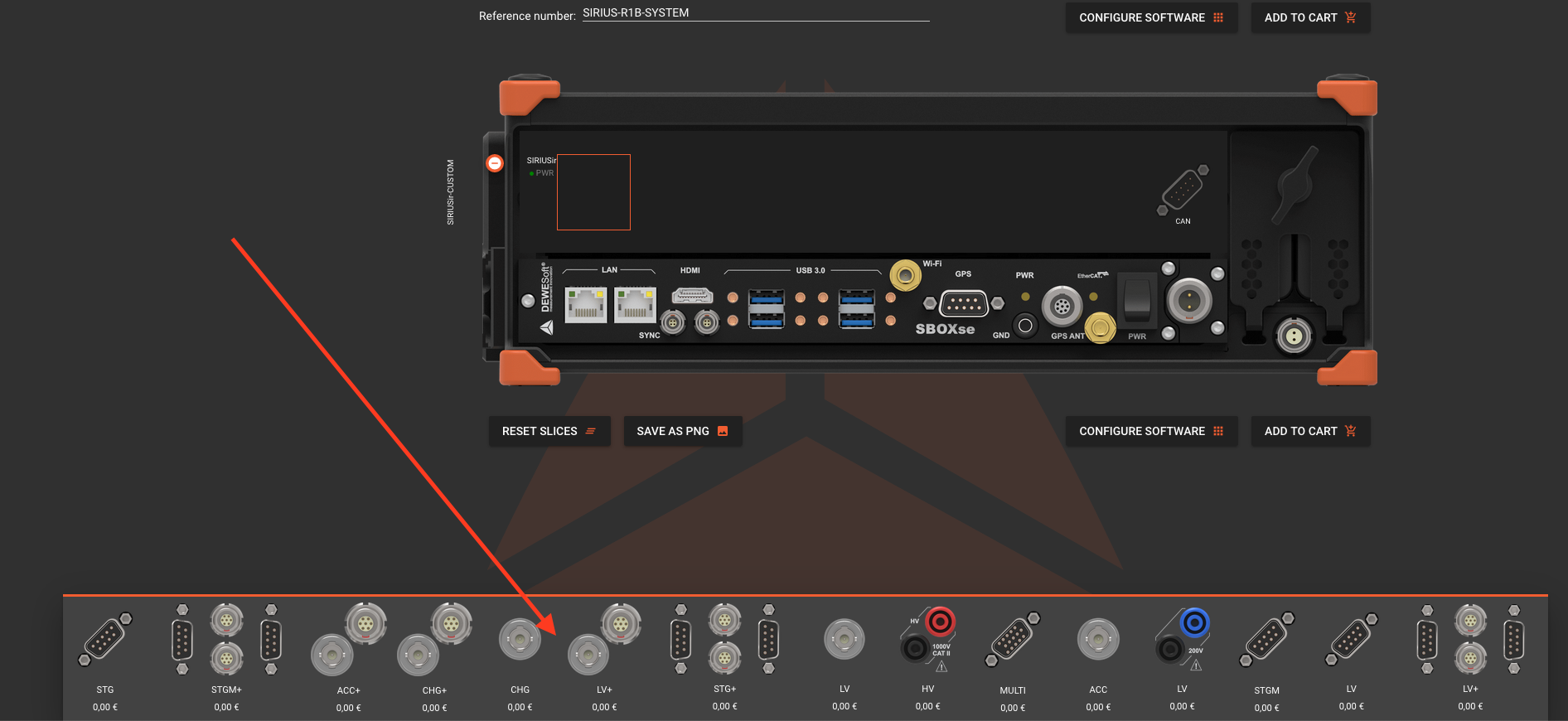Select the MULTI slice
Image resolution: width=1568 pixels, height=721 pixels.
tap(1013, 639)
